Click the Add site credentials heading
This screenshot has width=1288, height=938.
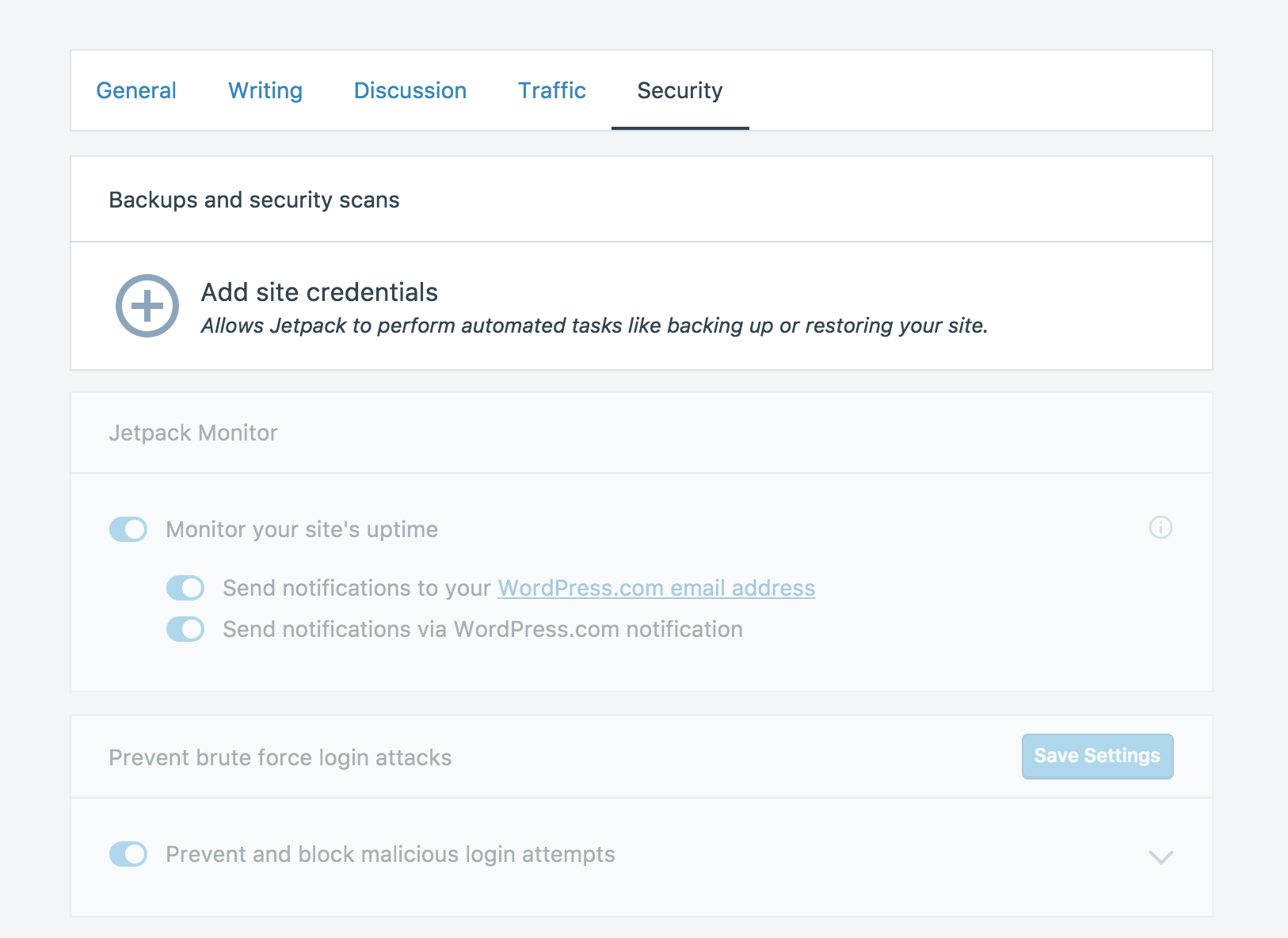tap(319, 292)
